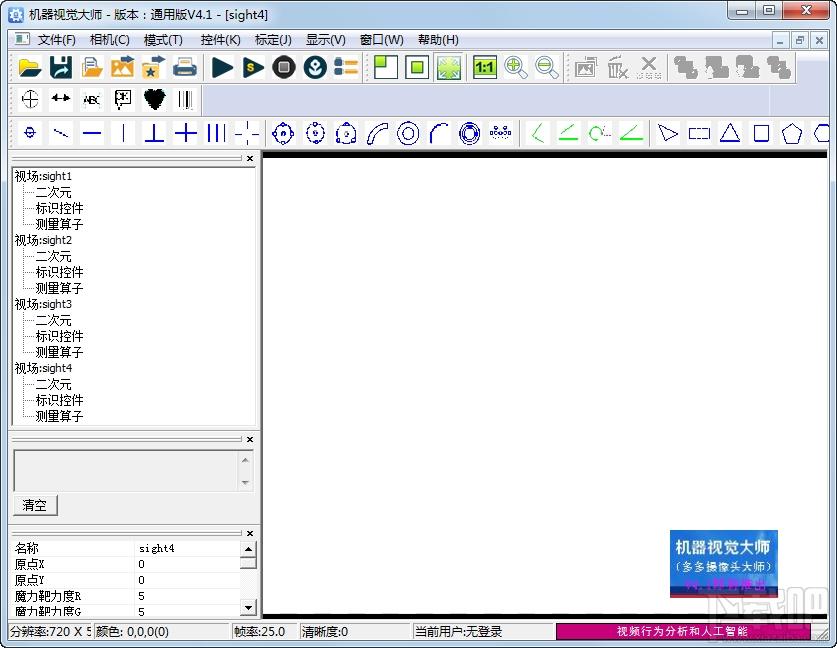
Task: Click properties scrollbar down arrow
Action: click(248, 607)
